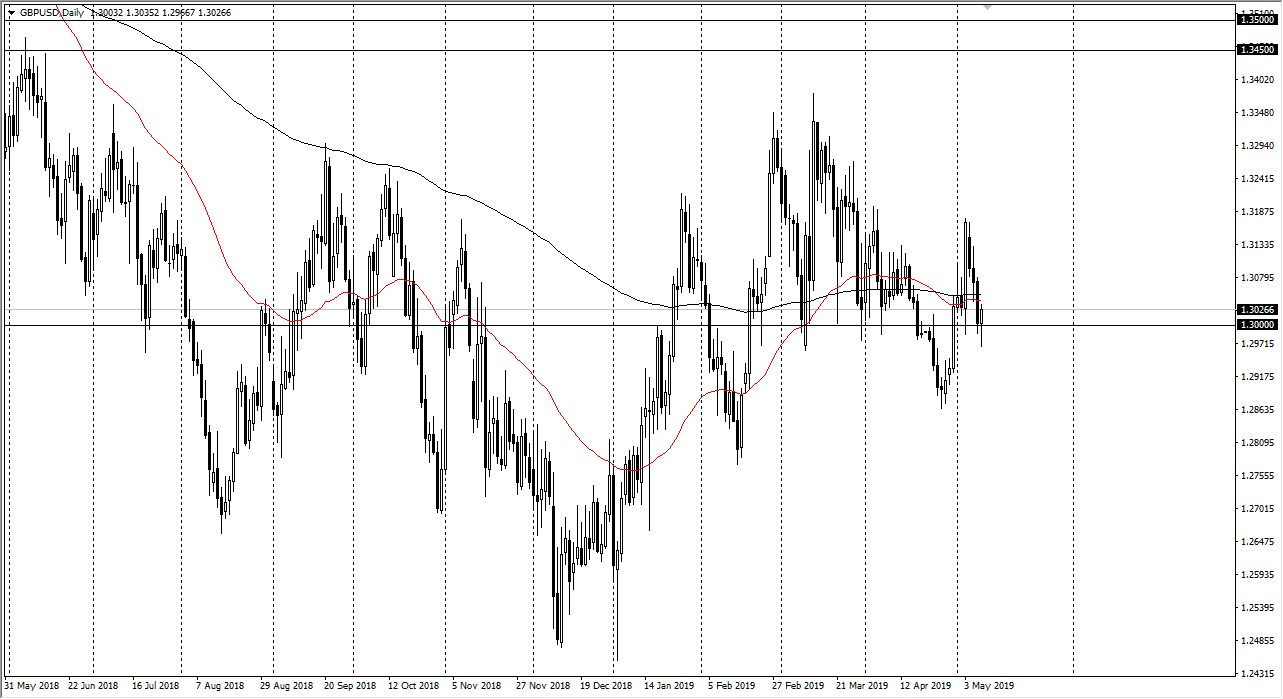Image resolution: width=1283 pixels, height=699 pixels.
Task: Click the 3 May 2019 date label
Action: pyautogui.click(x=988, y=686)
